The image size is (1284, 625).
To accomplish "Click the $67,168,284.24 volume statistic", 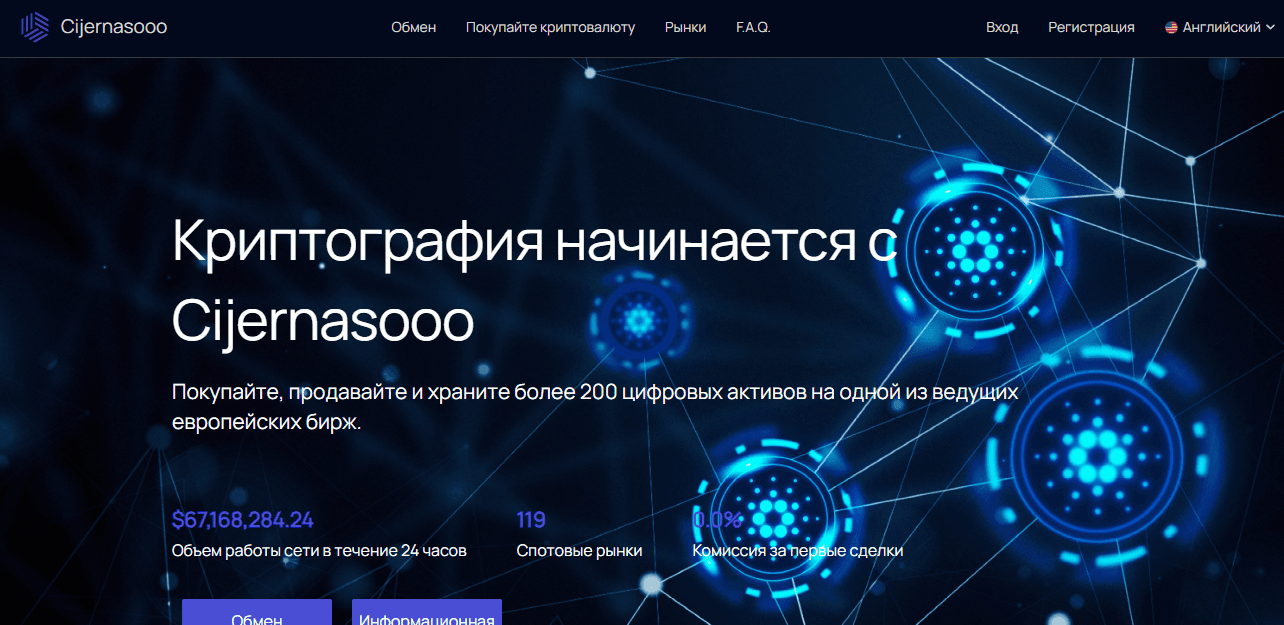I will click(x=242, y=520).
